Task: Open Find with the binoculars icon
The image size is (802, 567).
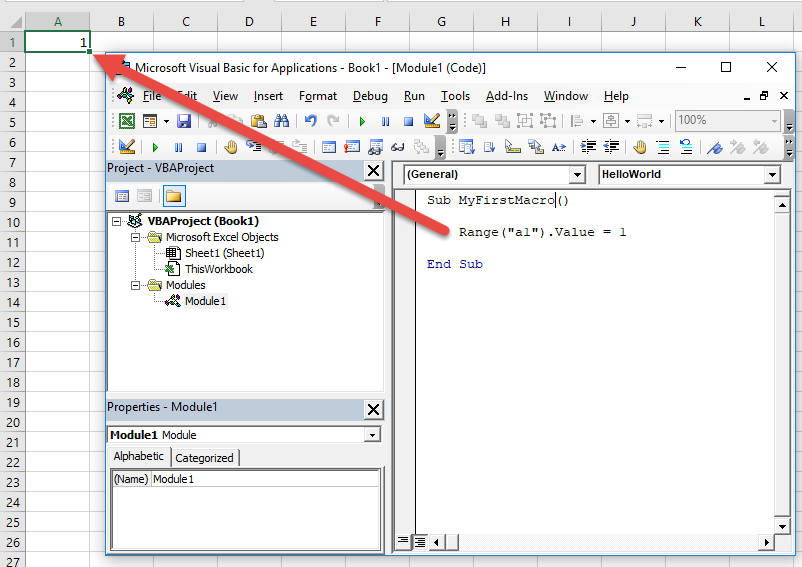Action: tap(282, 121)
